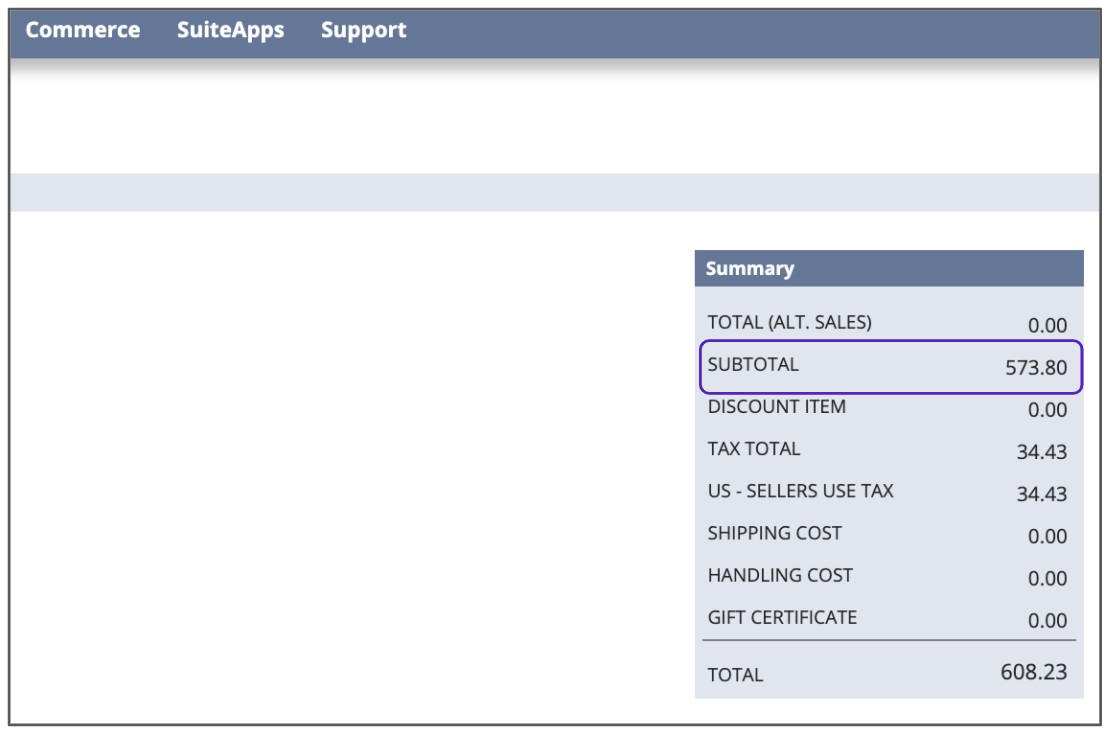This screenshot has height=738, width=1114.
Task: Click the US - SELLERS USE TAX amount
Action: pyautogui.click(x=1041, y=494)
